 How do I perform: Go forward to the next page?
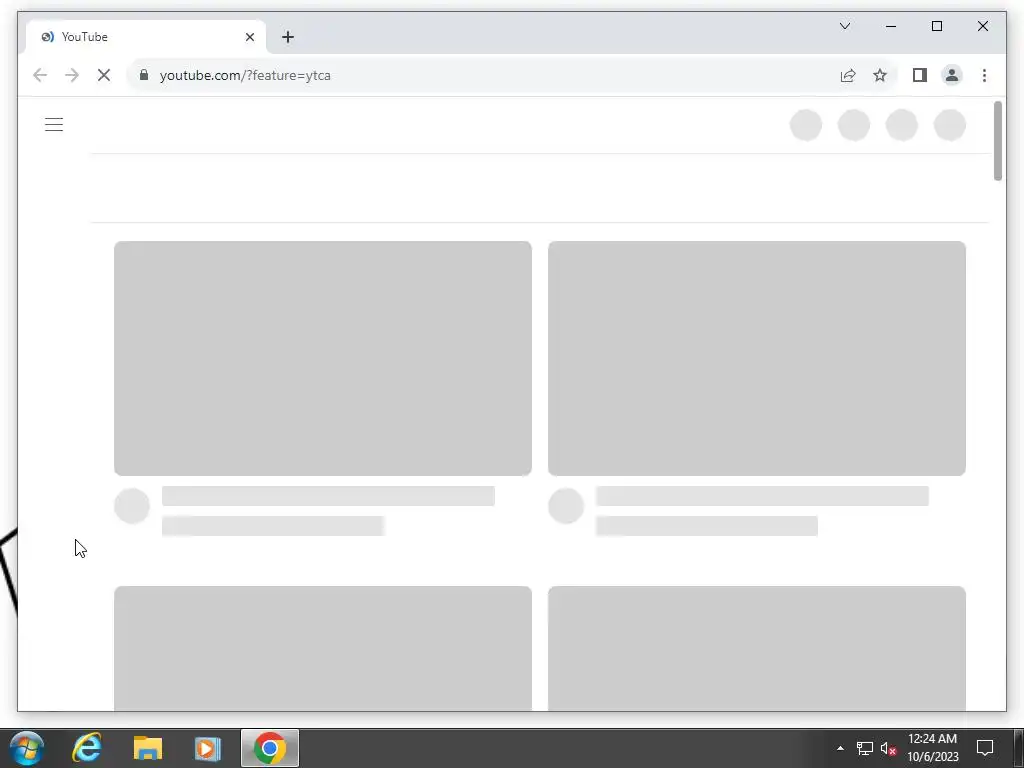click(x=72, y=75)
